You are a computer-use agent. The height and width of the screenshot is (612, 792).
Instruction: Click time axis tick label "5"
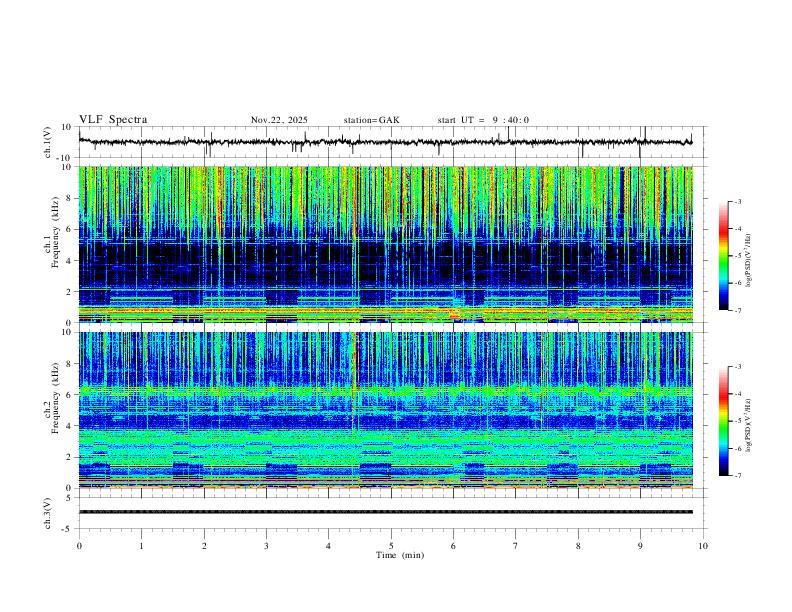point(391,546)
